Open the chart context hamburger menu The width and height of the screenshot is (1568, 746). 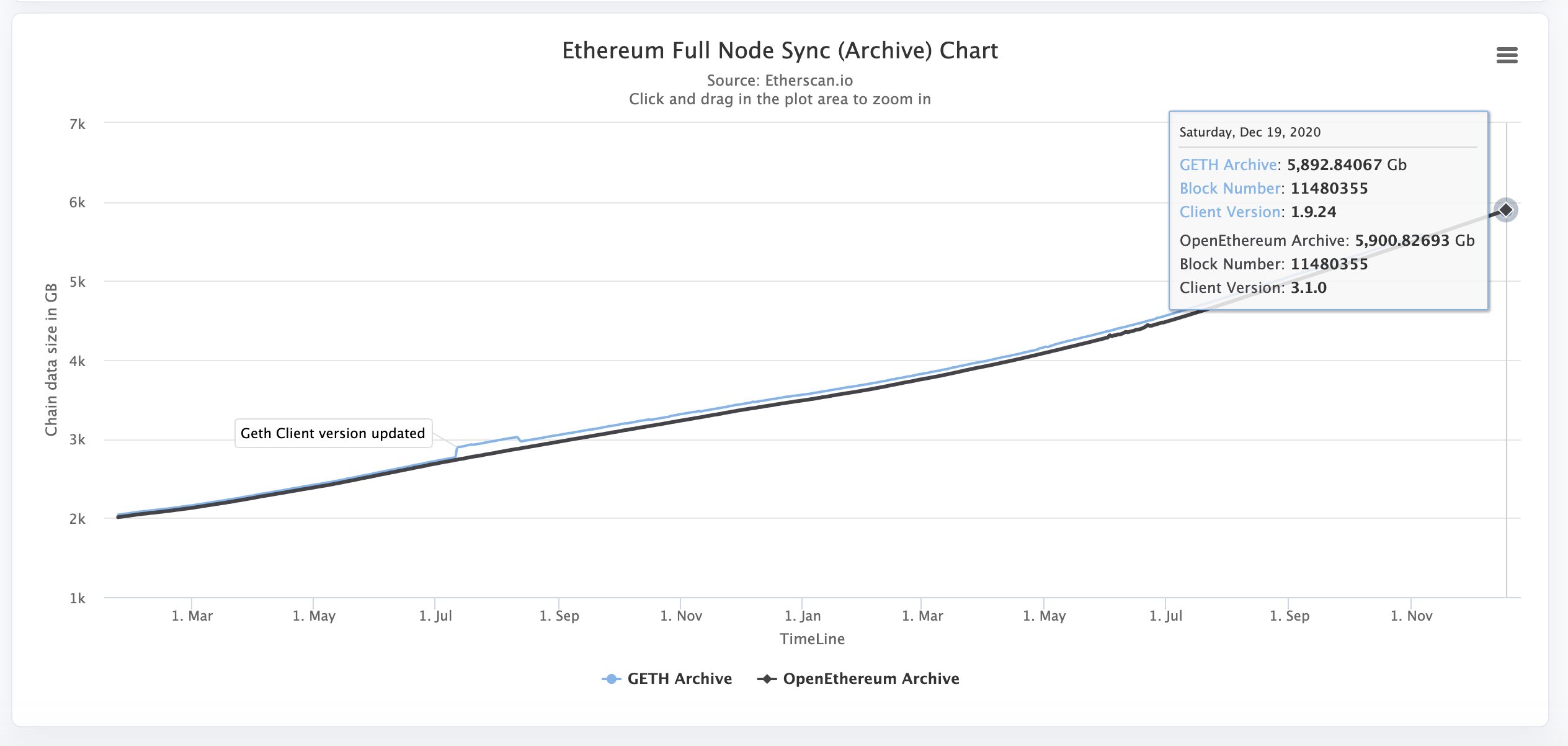click(1507, 55)
